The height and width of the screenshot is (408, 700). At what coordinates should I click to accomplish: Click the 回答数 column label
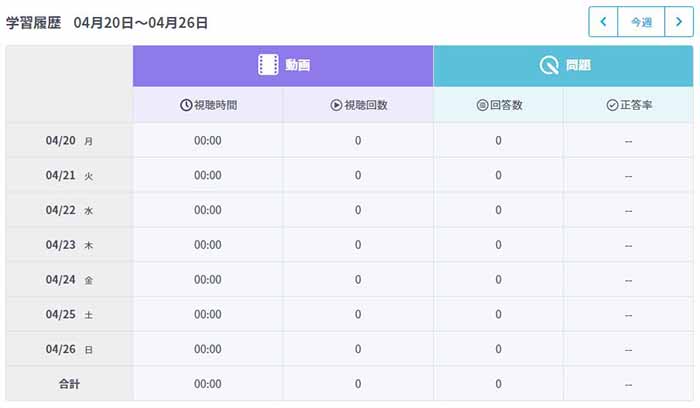(506, 105)
